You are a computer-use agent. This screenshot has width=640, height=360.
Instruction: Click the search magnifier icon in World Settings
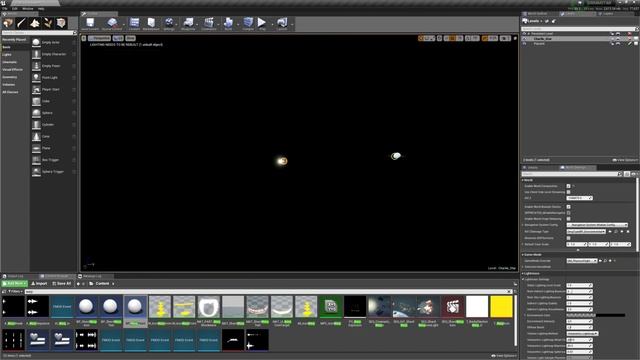coord(620,174)
